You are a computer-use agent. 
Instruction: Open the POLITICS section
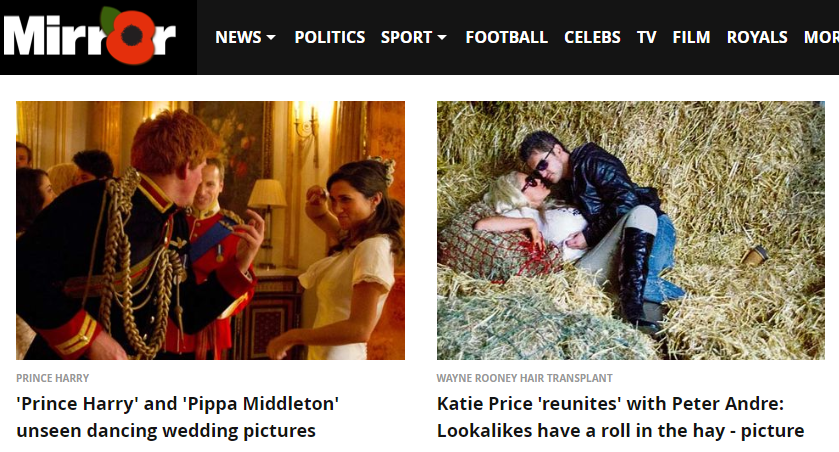click(x=330, y=37)
